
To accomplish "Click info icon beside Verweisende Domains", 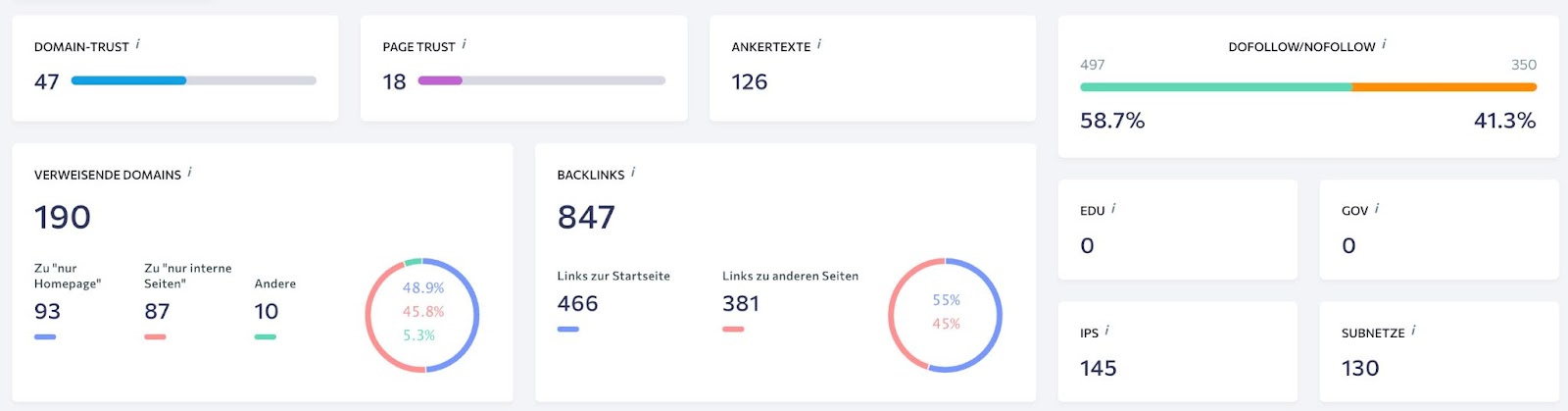I will [190, 173].
